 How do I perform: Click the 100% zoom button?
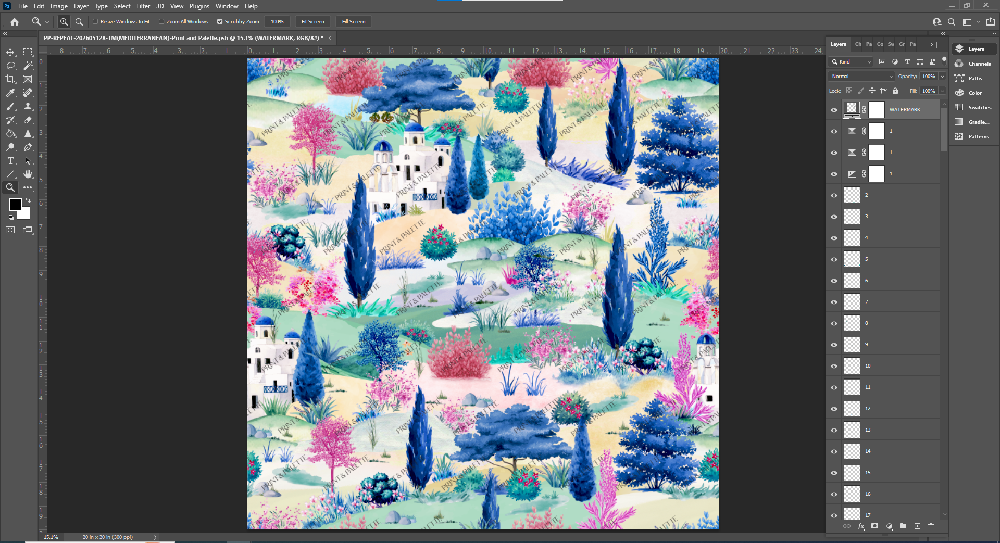click(277, 22)
